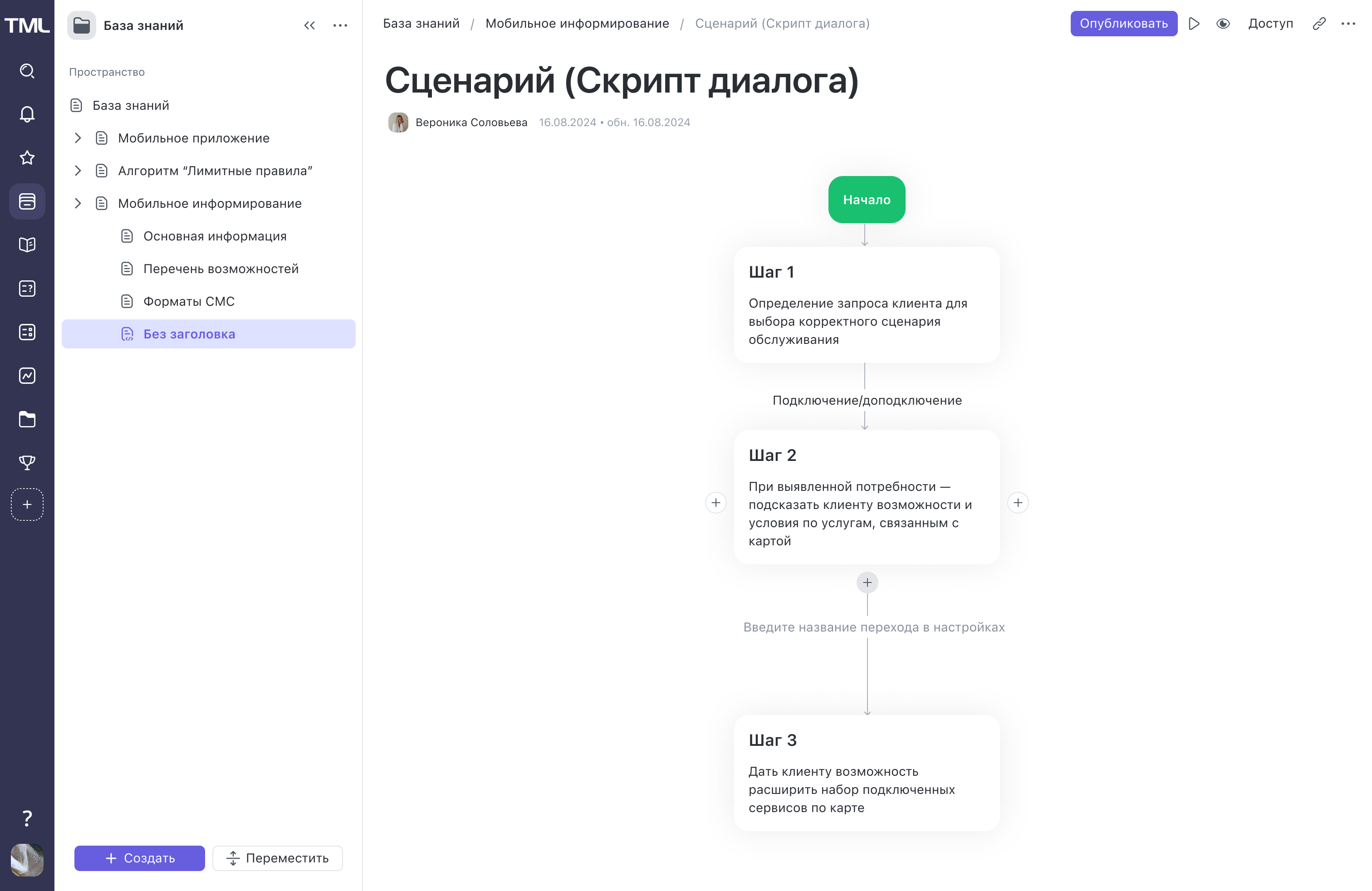Click the green Начало start node
This screenshot has width=1372, height=891.
tap(867, 200)
